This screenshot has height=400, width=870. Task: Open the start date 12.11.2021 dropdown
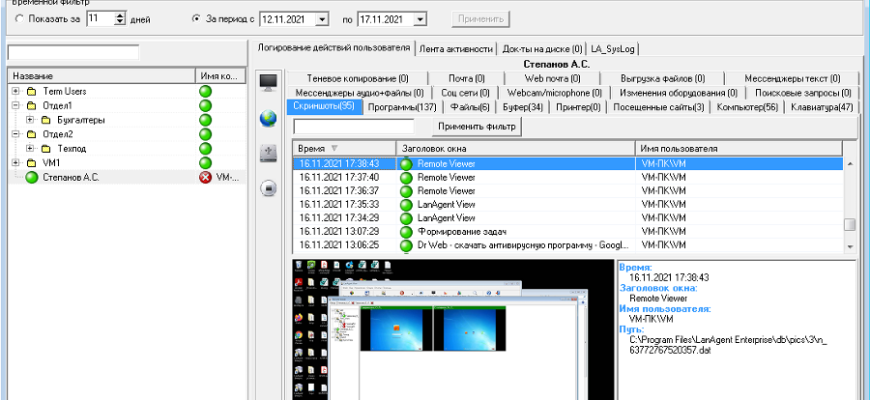click(321, 19)
